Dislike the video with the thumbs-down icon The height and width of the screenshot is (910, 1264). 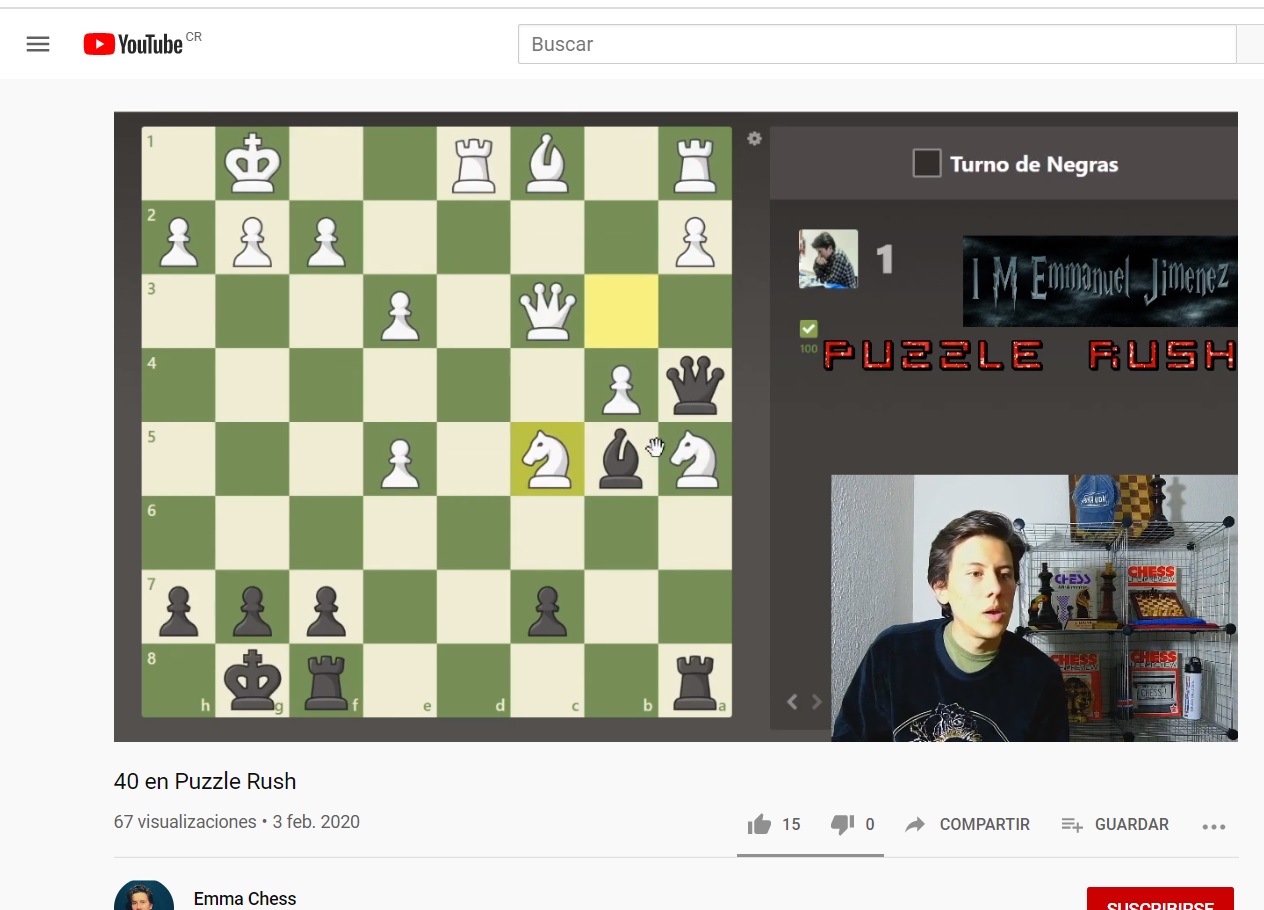[x=843, y=824]
